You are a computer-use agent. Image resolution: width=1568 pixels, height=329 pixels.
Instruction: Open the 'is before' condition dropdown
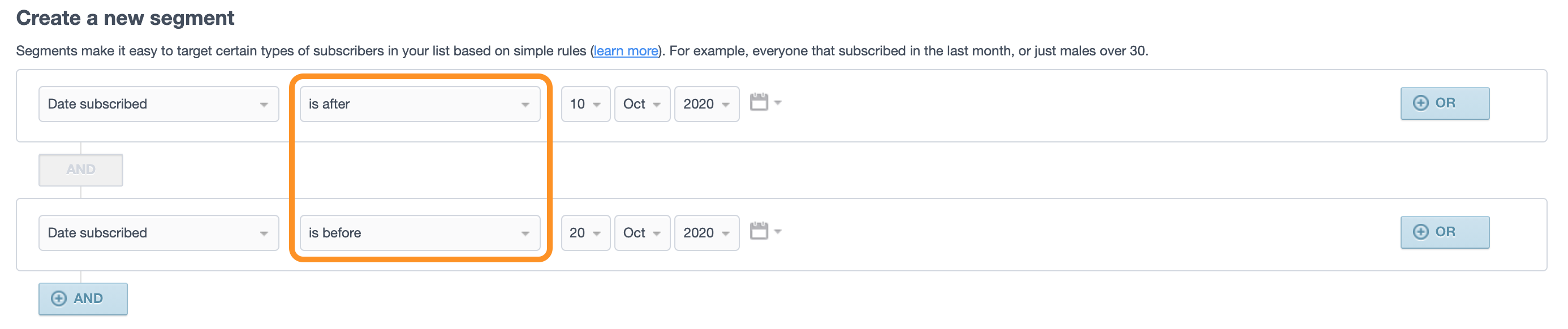(419, 233)
